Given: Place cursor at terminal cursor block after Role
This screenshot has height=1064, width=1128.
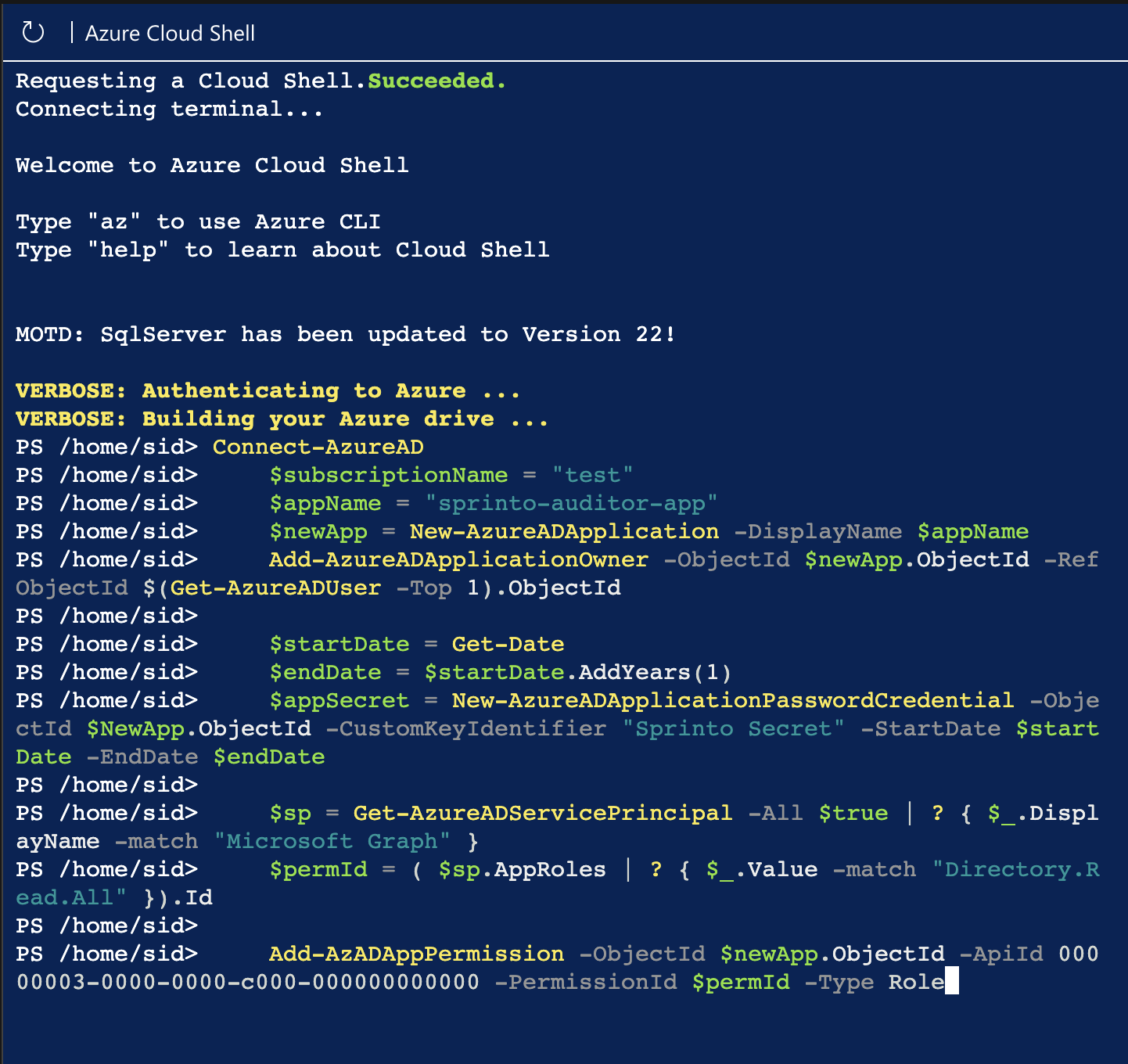Looking at the screenshot, I should coord(951,982).
